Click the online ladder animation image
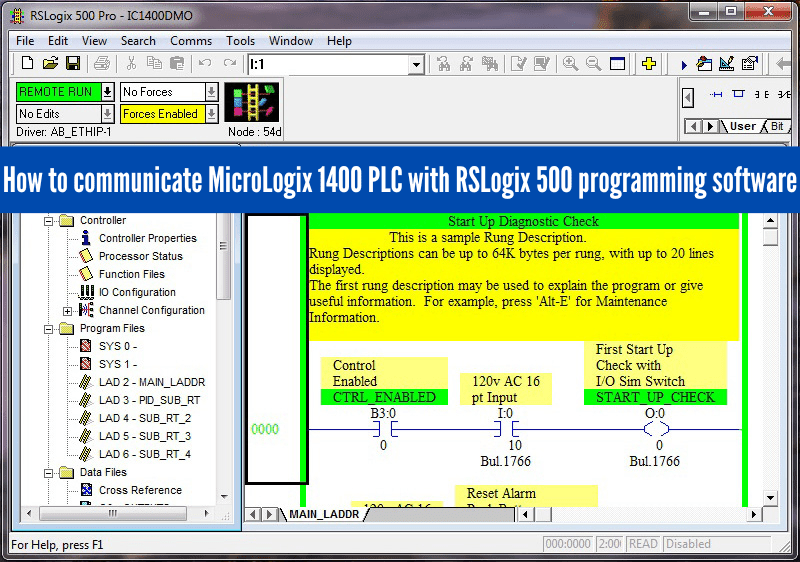800x562 pixels. click(x=253, y=103)
